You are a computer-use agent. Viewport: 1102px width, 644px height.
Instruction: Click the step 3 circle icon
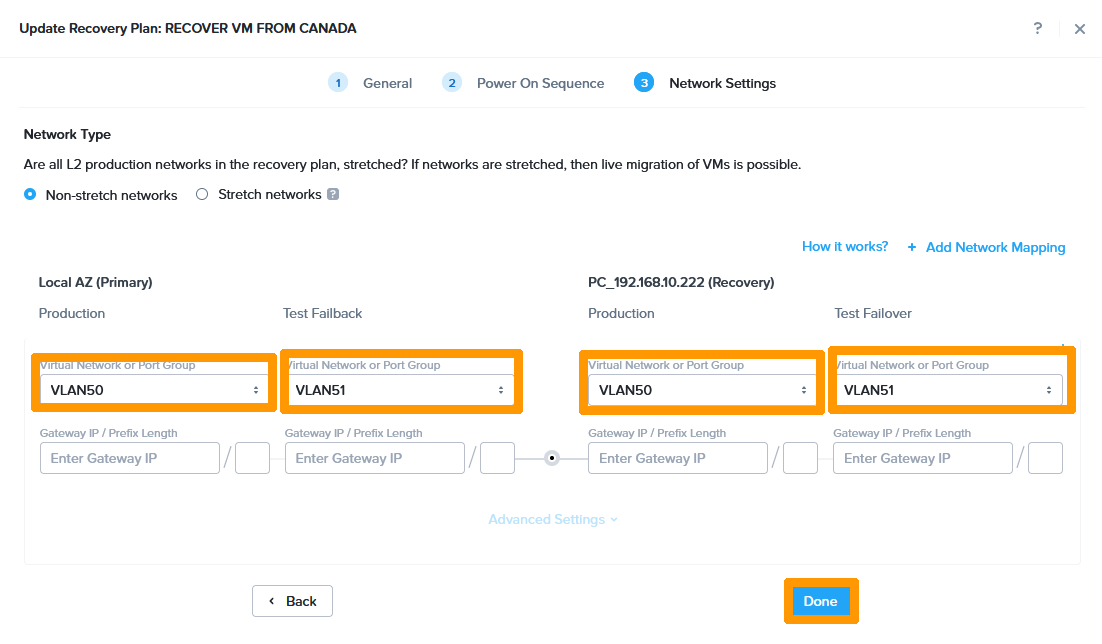coord(644,83)
